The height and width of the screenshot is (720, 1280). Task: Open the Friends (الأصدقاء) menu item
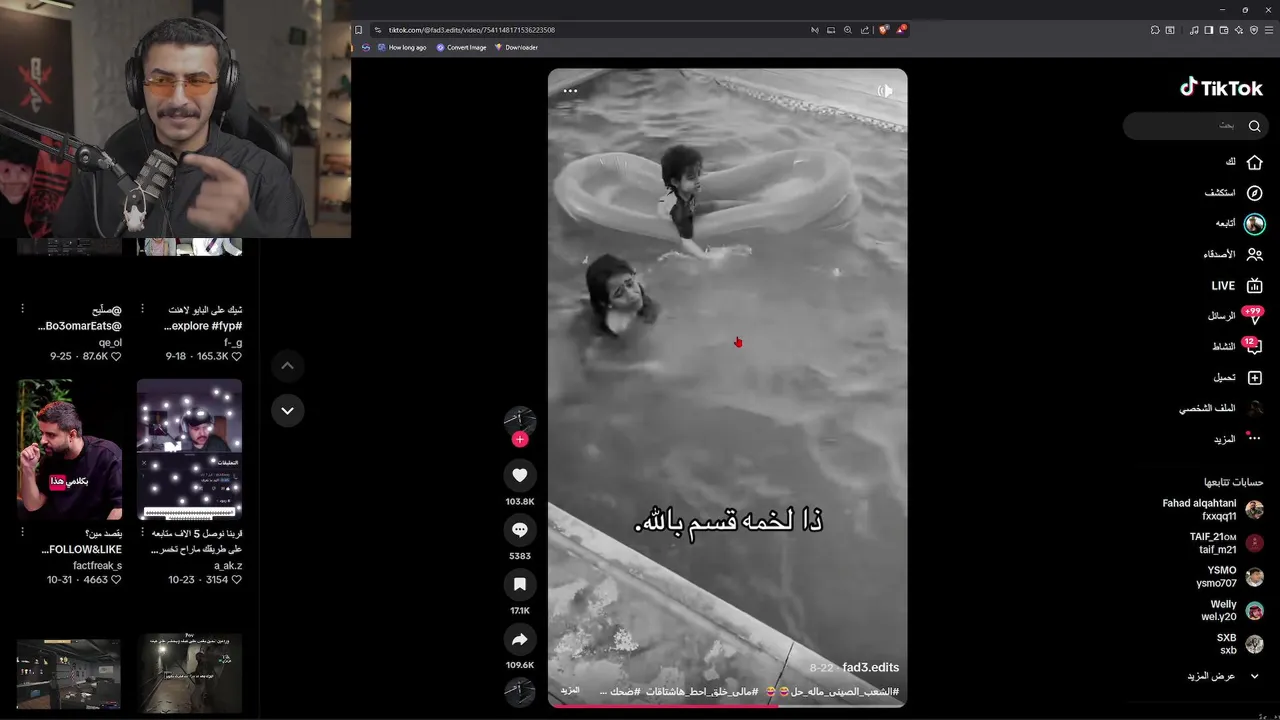pyautogui.click(x=1233, y=255)
